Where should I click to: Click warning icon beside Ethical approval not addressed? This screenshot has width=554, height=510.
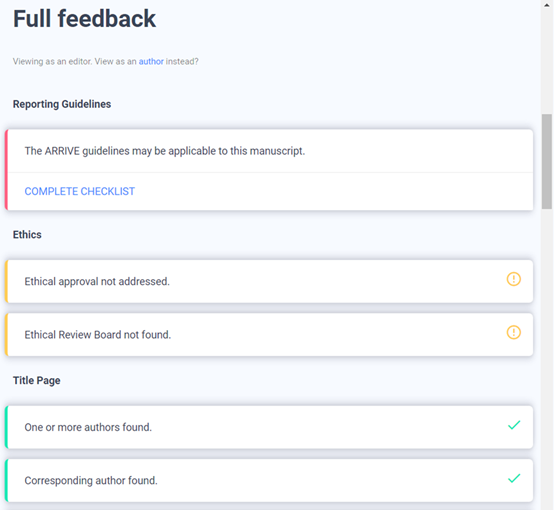pyautogui.click(x=513, y=279)
